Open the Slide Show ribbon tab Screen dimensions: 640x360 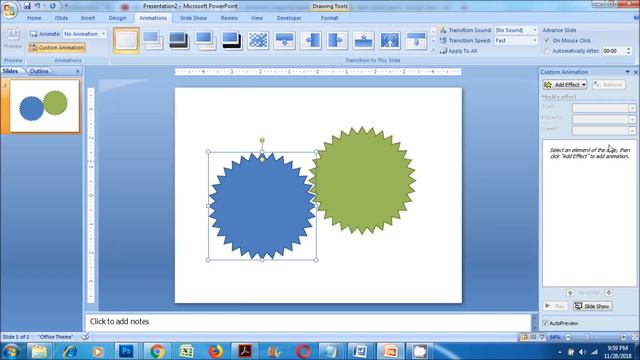[x=193, y=18]
